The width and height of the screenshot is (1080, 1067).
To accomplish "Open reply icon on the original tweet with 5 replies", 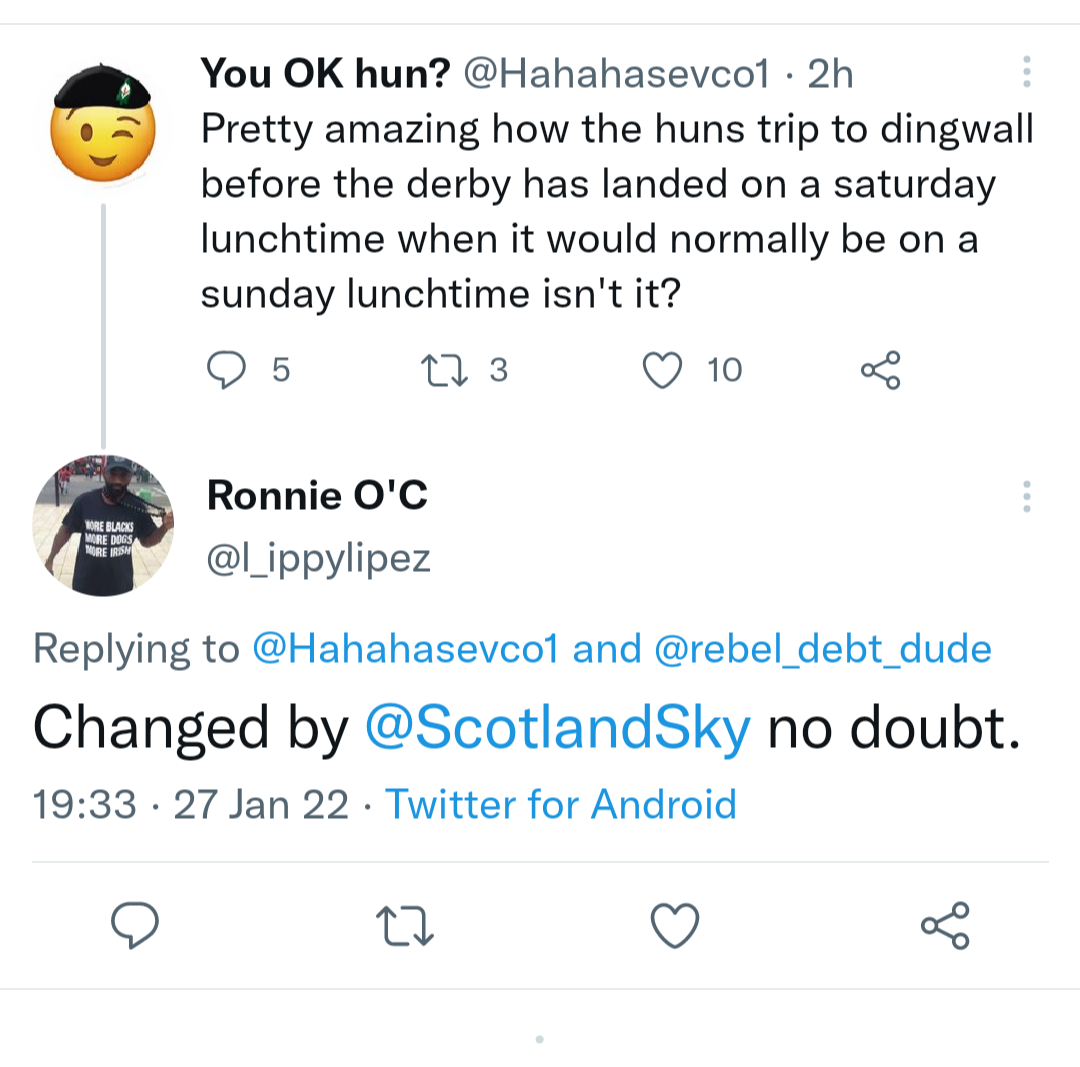I will (x=226, y=371).
